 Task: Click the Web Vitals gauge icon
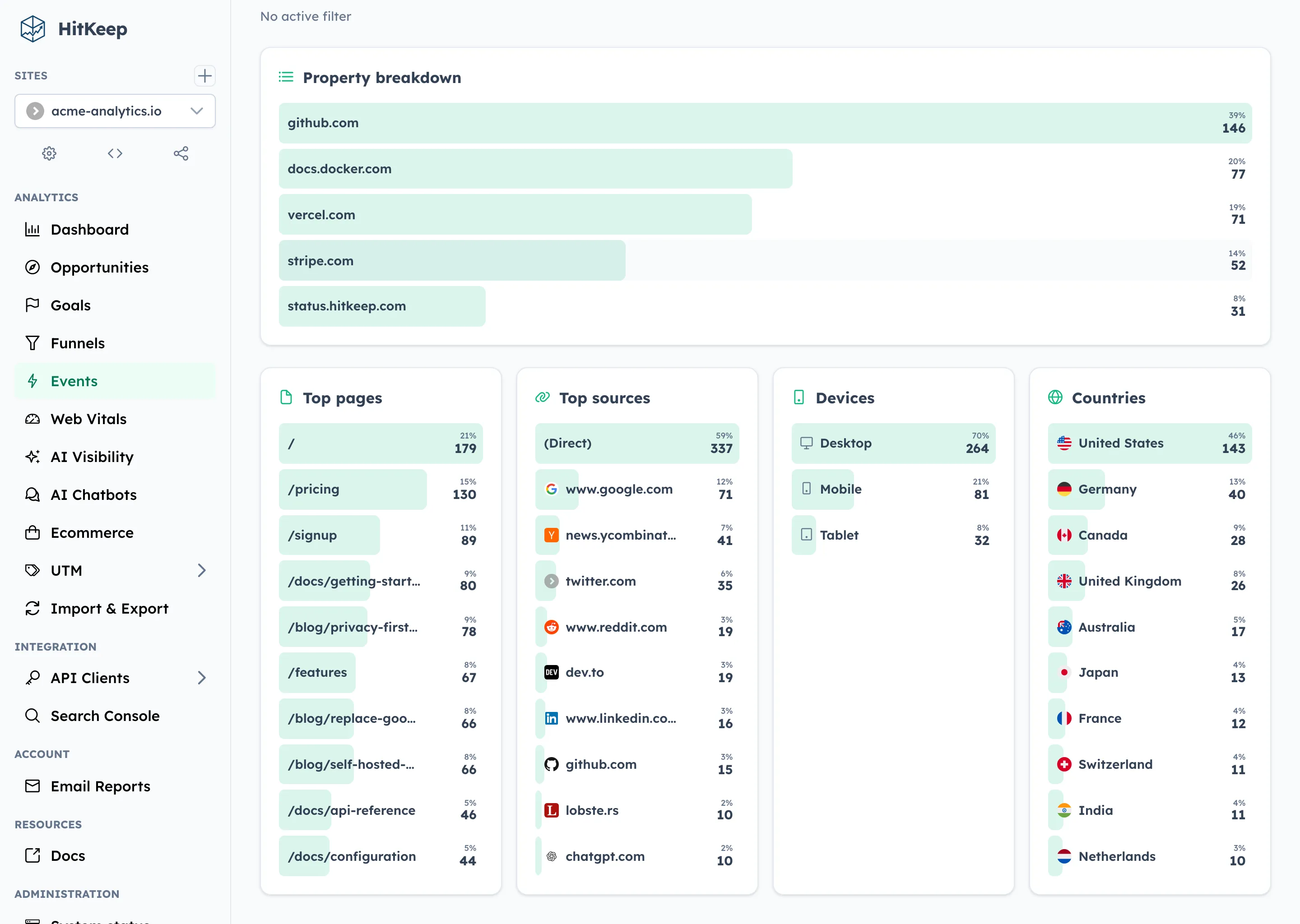32,419
